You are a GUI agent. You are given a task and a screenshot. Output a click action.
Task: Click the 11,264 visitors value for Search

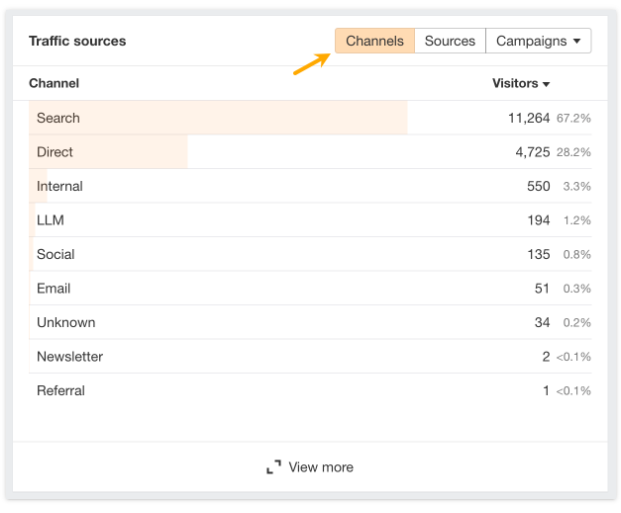pos(529,118)
